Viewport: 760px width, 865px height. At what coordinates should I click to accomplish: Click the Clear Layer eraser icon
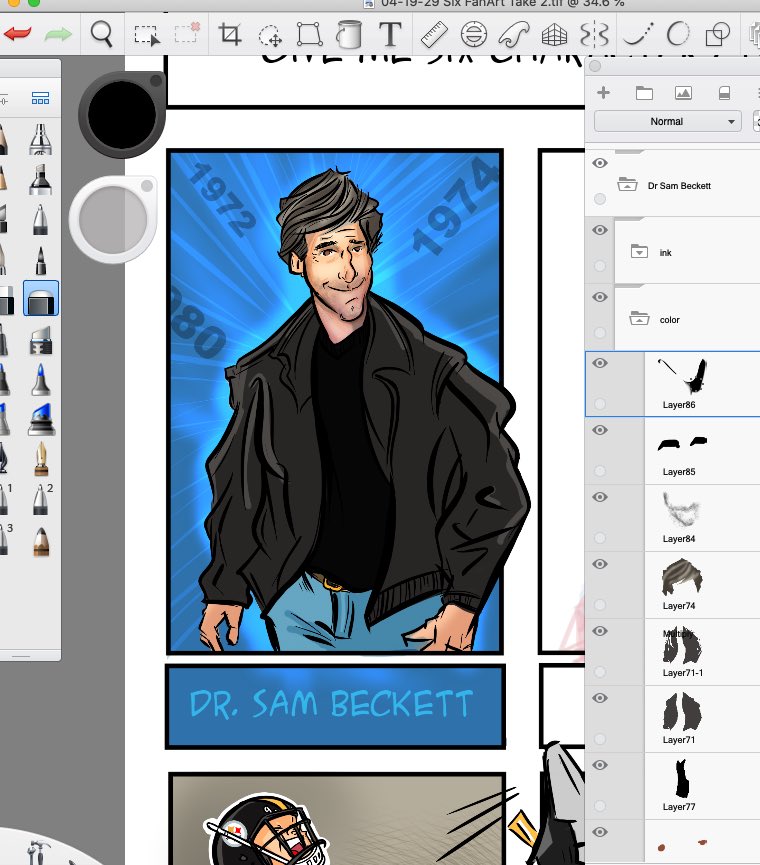[x=724, y=93]
